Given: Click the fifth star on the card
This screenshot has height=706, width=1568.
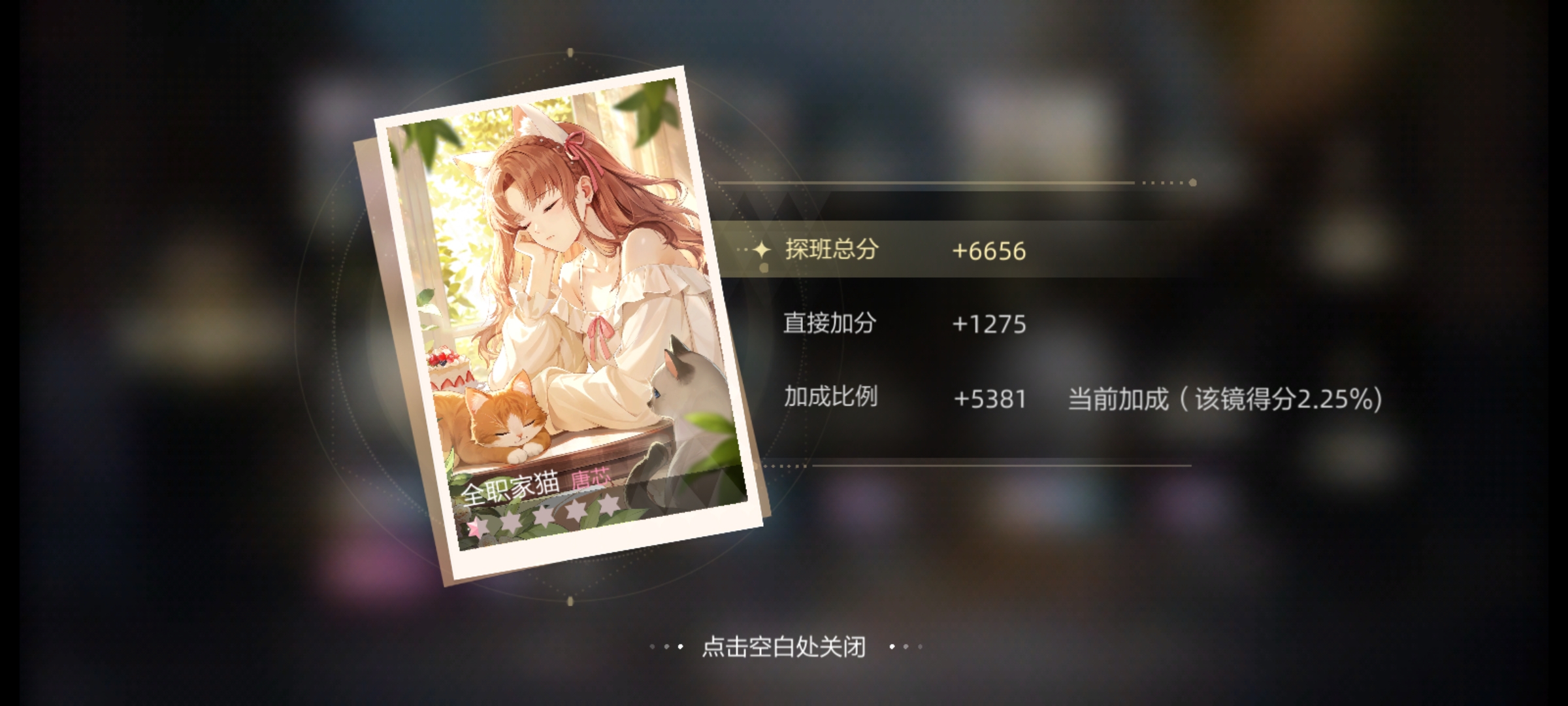Looking at the screenshot, I should [610, 504].
